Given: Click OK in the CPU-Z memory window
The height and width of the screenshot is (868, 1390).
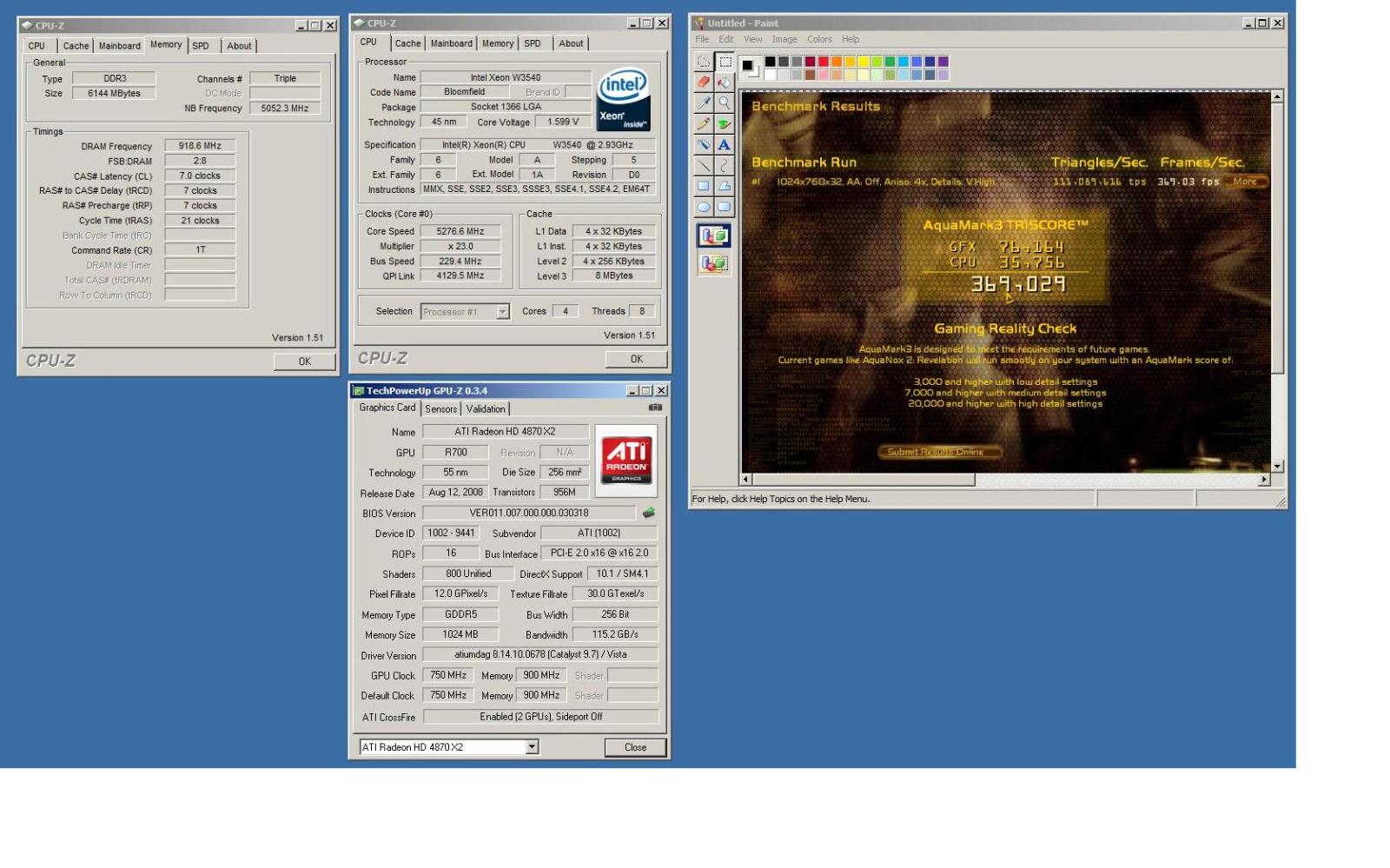Looking at the screenshot, I should (304, 361).
